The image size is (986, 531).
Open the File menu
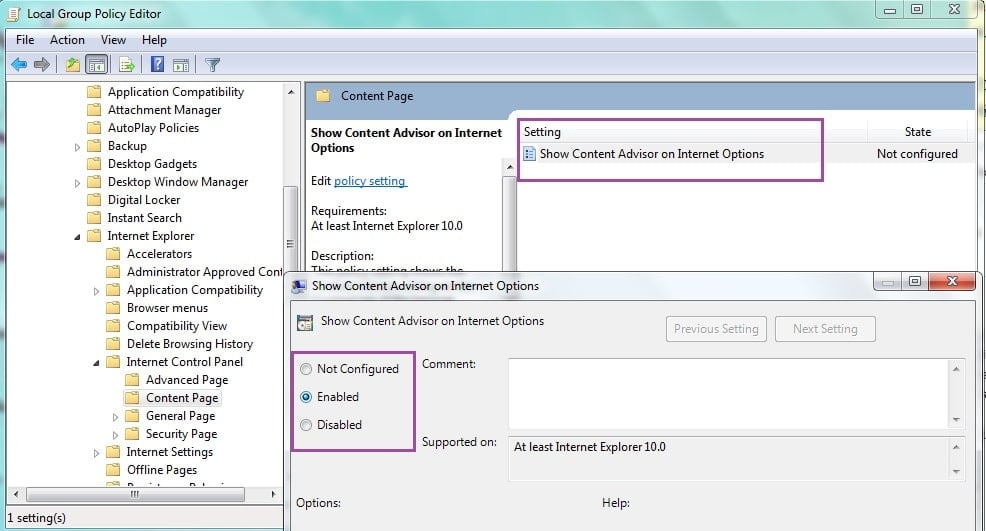(x=25, y=40)
